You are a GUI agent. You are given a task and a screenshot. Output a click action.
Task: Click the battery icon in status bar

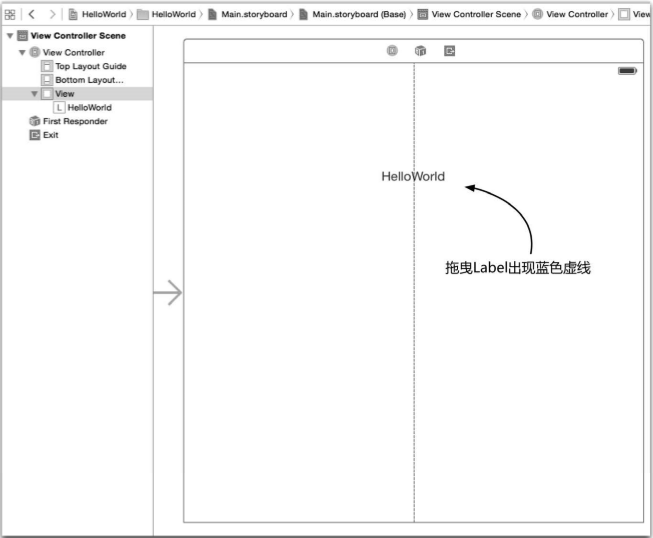[x=627, y=71]
